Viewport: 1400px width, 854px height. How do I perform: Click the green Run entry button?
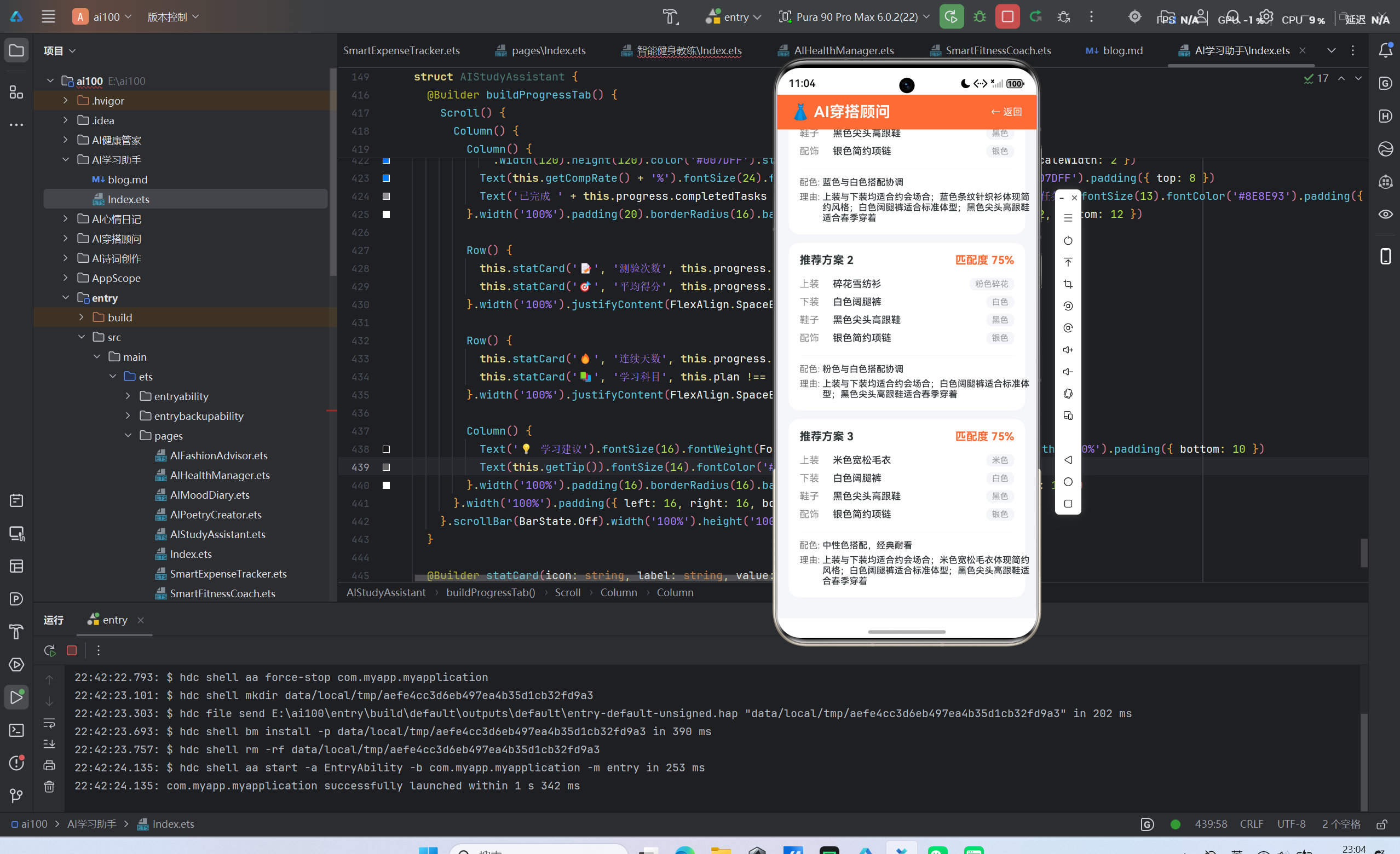tap(951, 16)
